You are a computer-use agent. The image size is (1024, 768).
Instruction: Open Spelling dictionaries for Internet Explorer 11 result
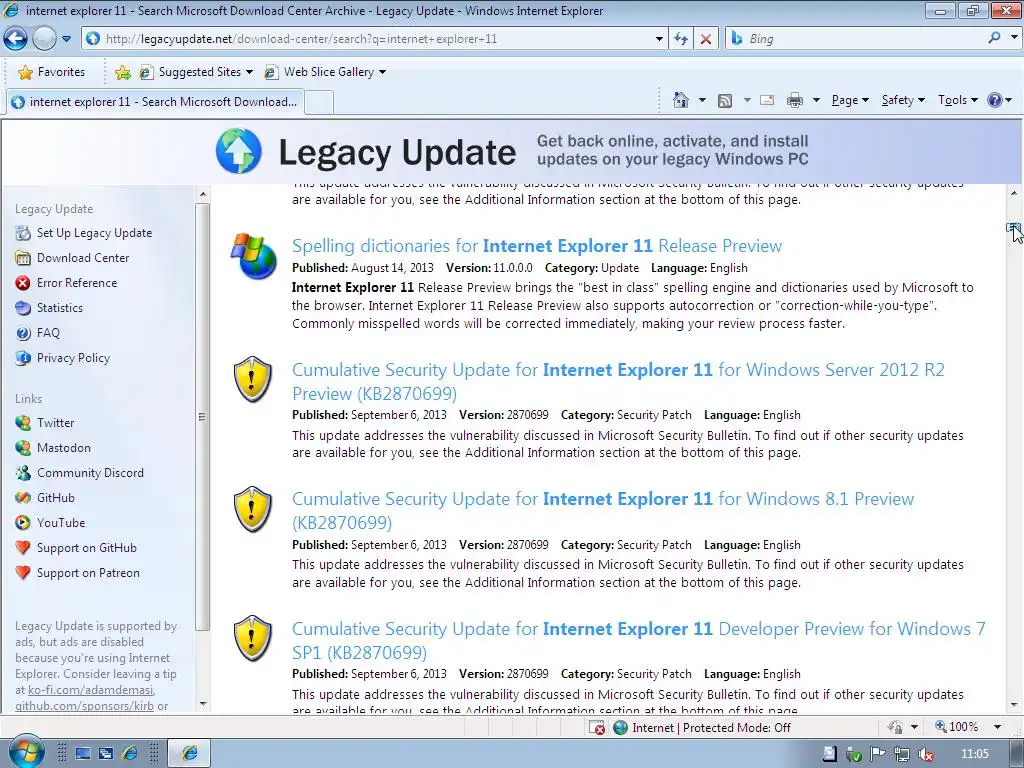[x=537, y=246]
